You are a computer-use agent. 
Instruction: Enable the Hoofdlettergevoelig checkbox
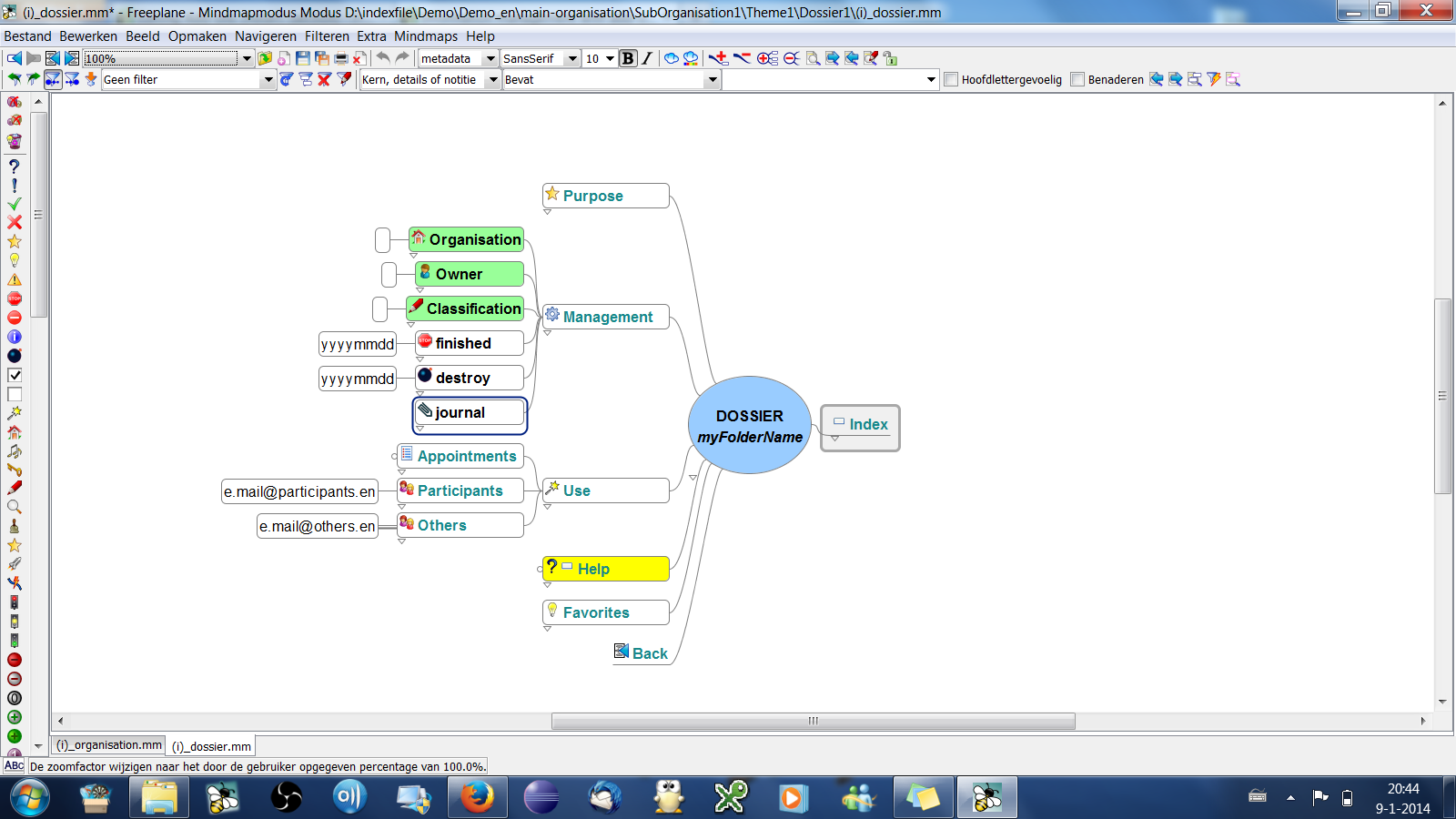point(951,80)
